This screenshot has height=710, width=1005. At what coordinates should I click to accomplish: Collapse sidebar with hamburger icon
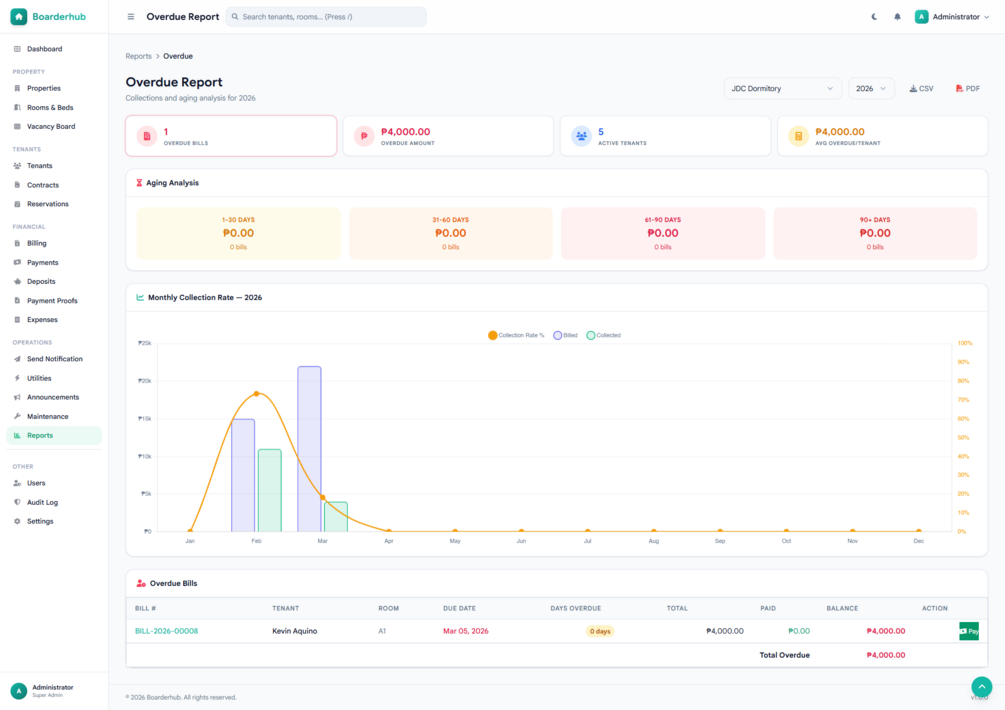131,17
